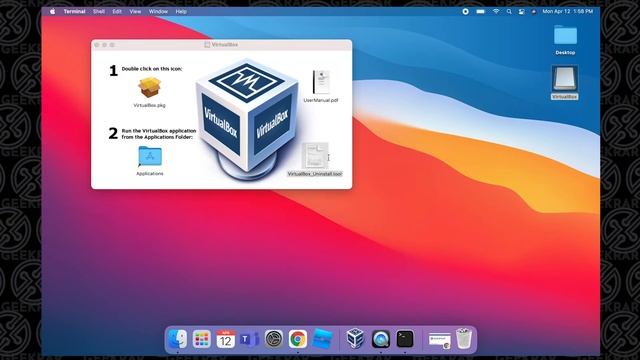Click the screen recording status icon
Viewport: 640px width, 360px height.
(465, 11)
